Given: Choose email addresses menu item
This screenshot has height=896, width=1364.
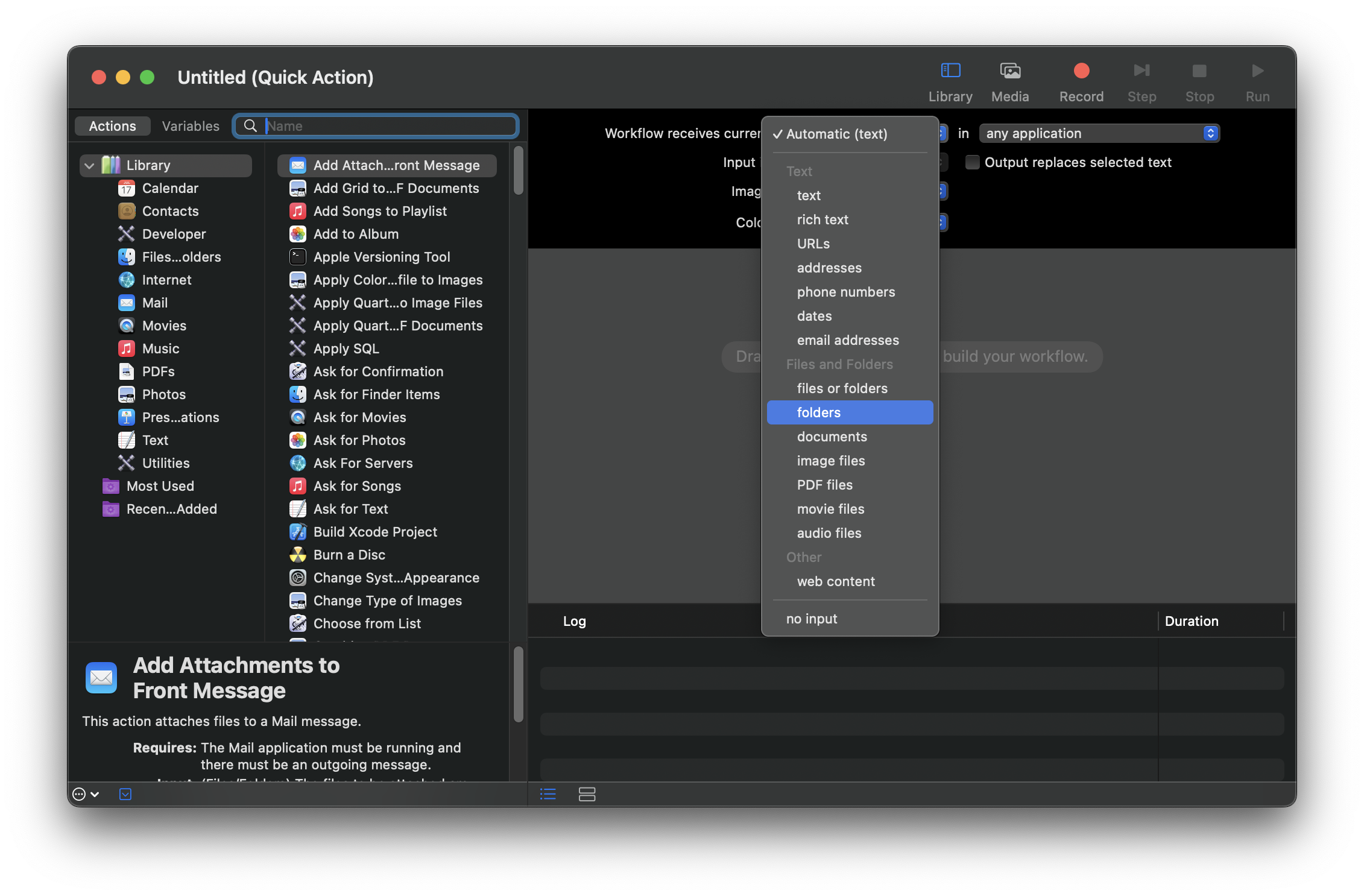Looking at the screenshot, I should pyautogui.click(x=850, y=340).
